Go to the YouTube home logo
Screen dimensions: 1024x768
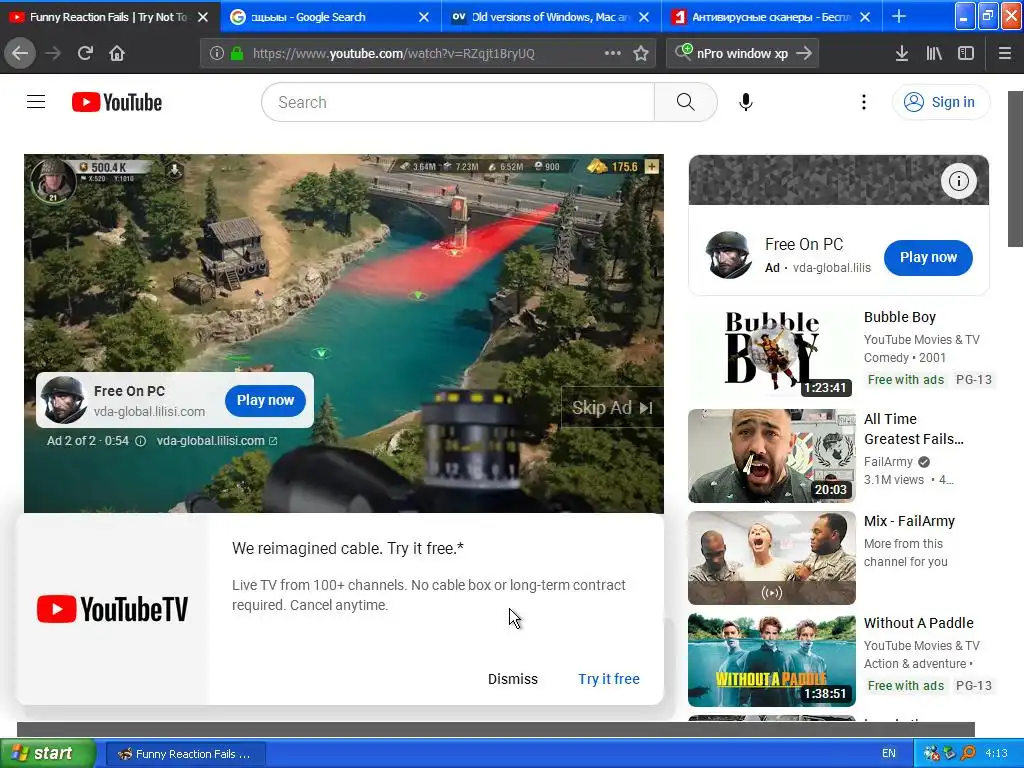point(117,102)
